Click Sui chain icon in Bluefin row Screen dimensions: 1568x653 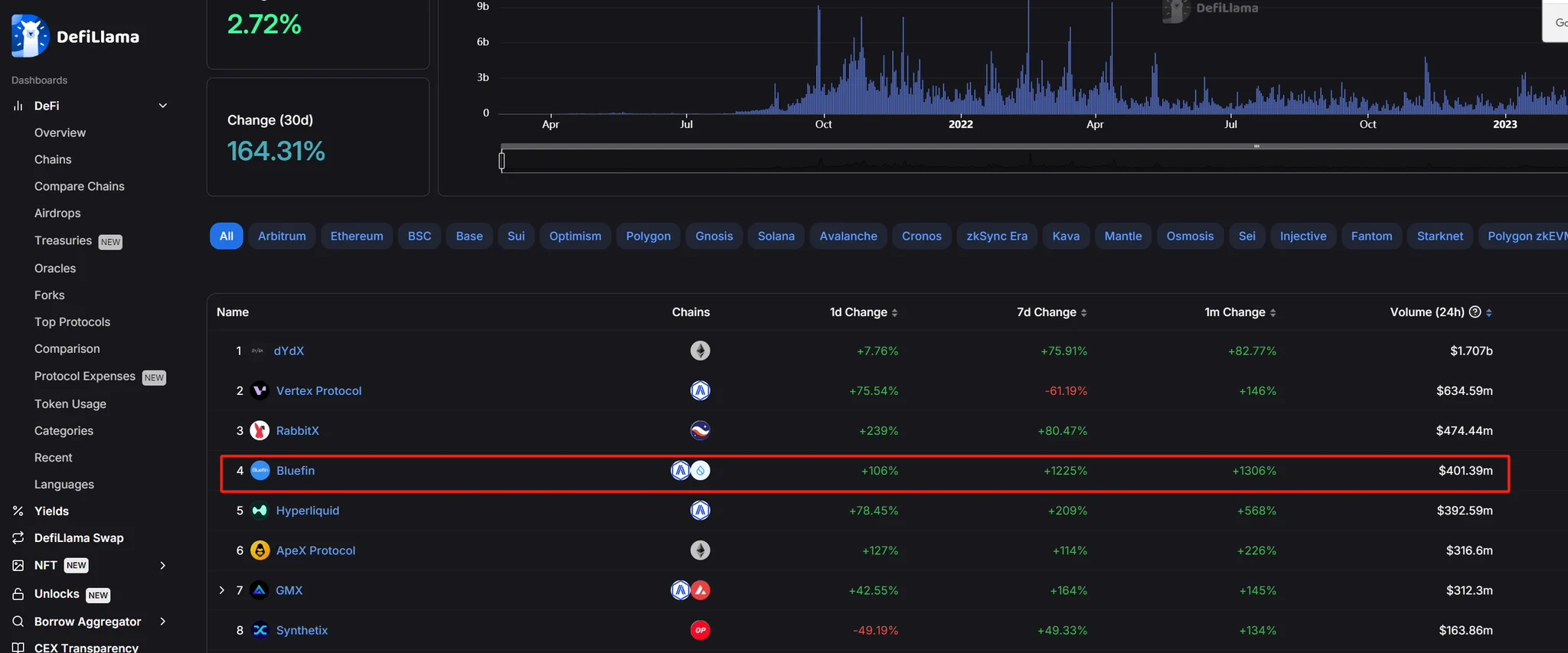pyautogui.click(x=701, y=470)
